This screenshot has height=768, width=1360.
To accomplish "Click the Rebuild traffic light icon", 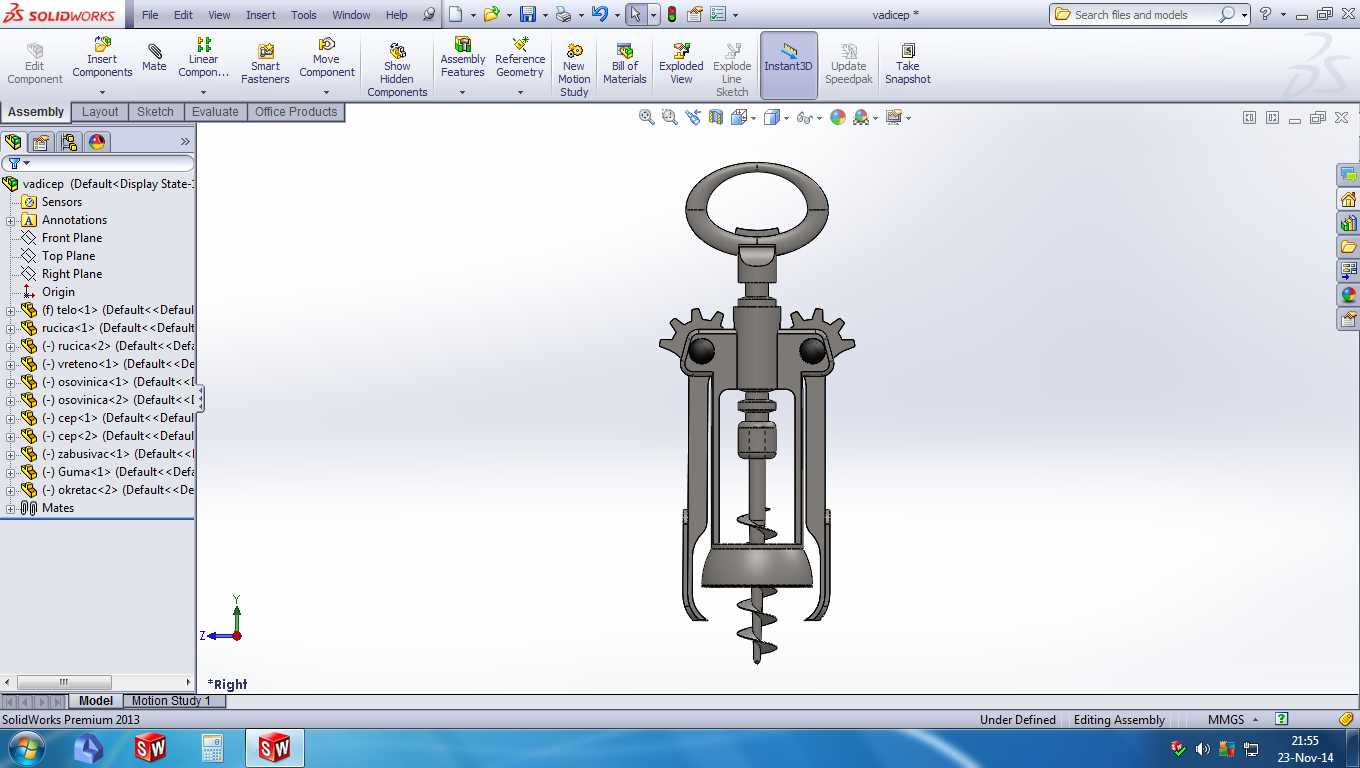I will pos(671,14).
